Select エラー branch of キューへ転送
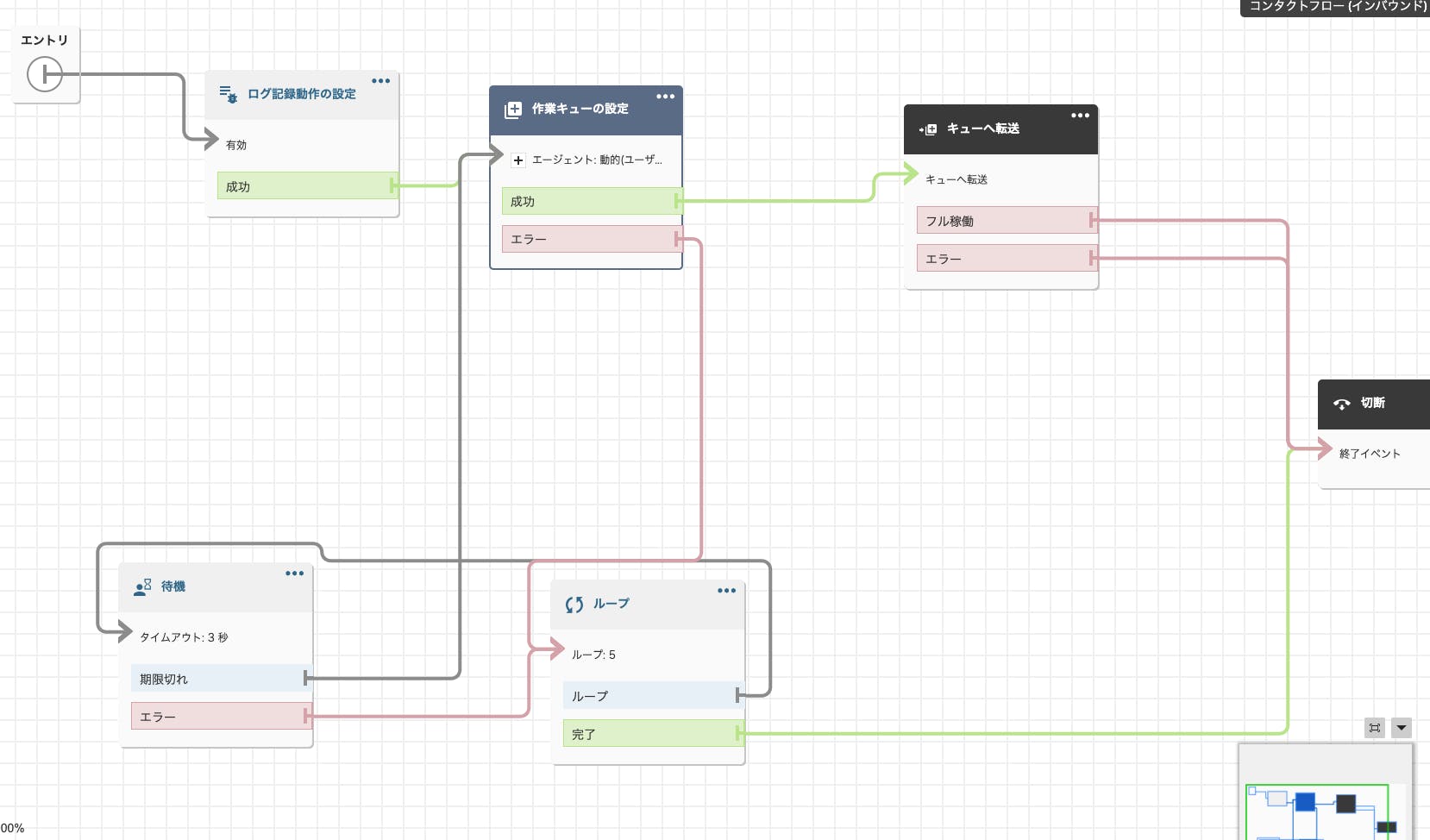 pyautogui.click(x=1007, y=259)
